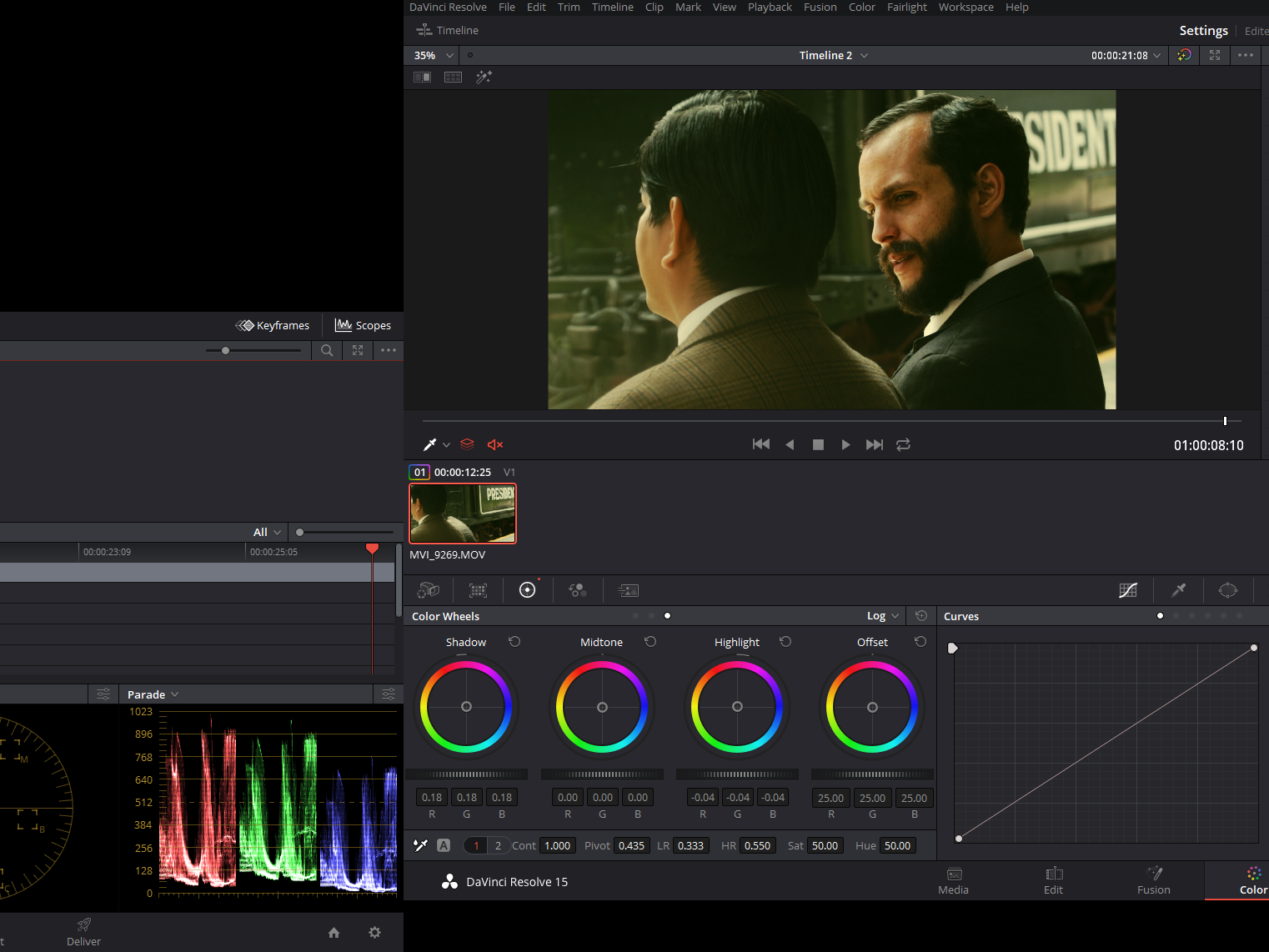Reset the Shadow color wheel

(x=514, y=642)
